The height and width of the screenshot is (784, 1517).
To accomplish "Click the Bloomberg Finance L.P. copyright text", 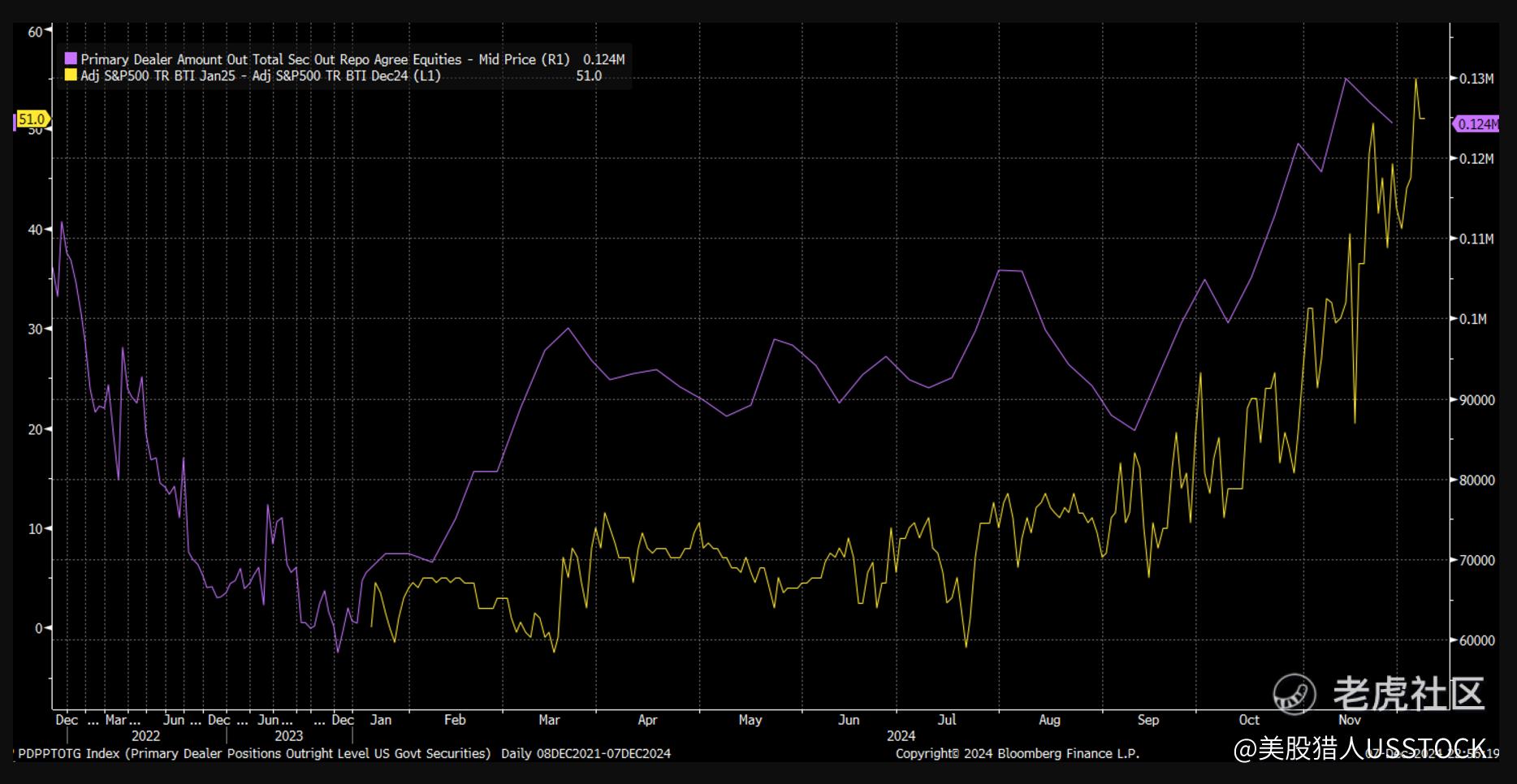I will tap(1017, 753).
